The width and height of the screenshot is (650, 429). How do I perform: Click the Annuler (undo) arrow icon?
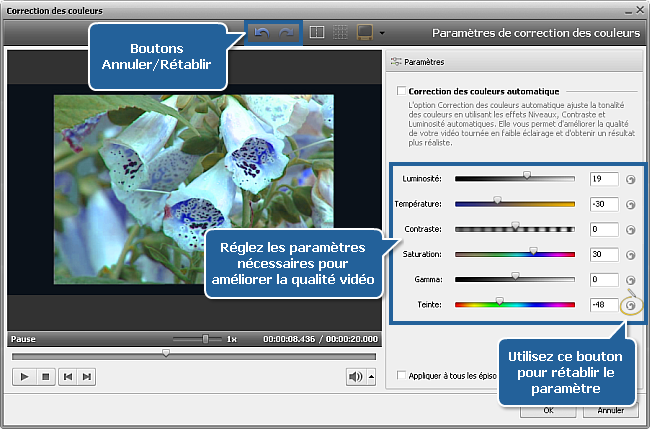click(264, 33)
